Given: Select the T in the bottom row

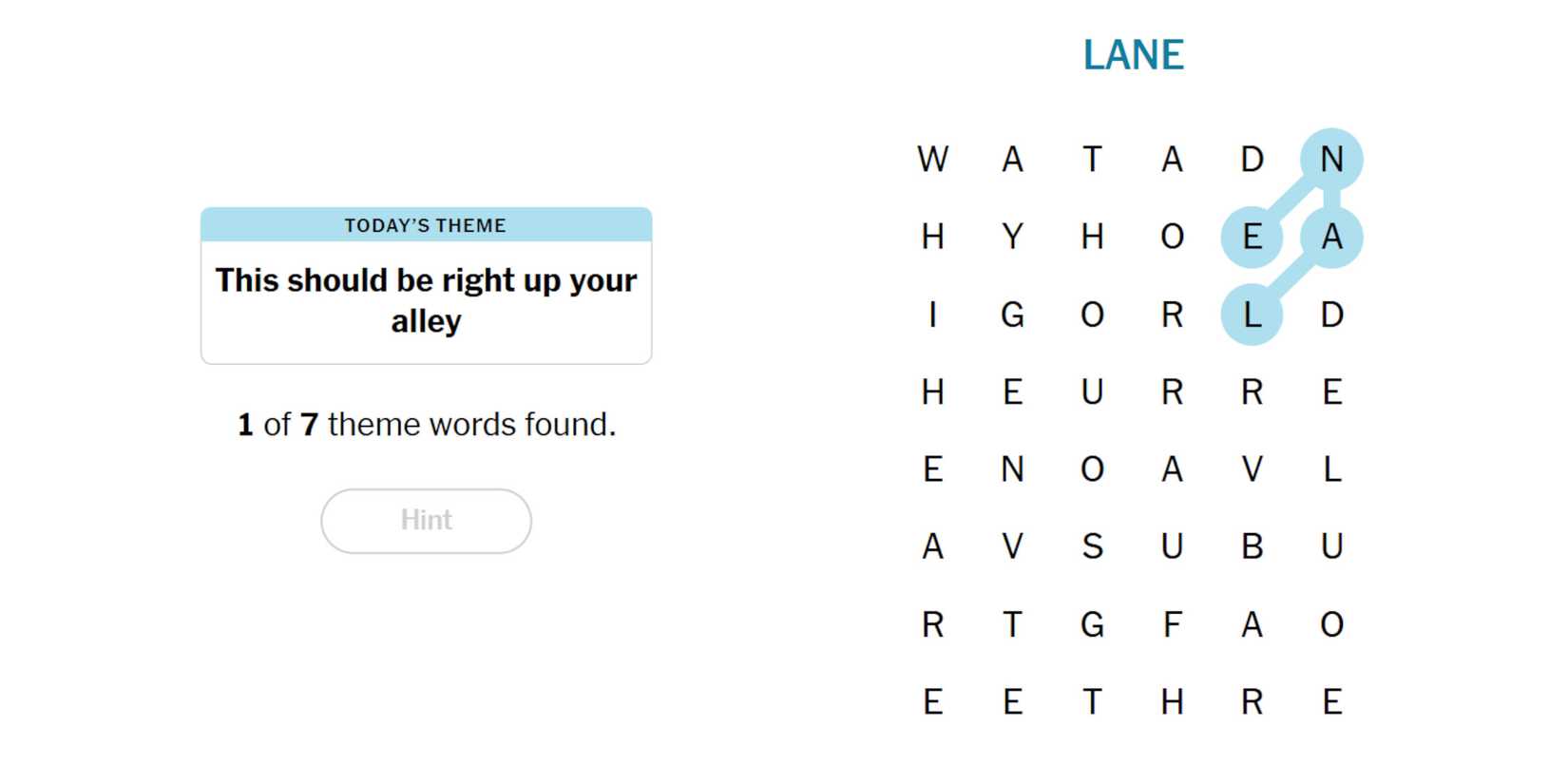Looking at the screenshot, I should coord(1092,702).
